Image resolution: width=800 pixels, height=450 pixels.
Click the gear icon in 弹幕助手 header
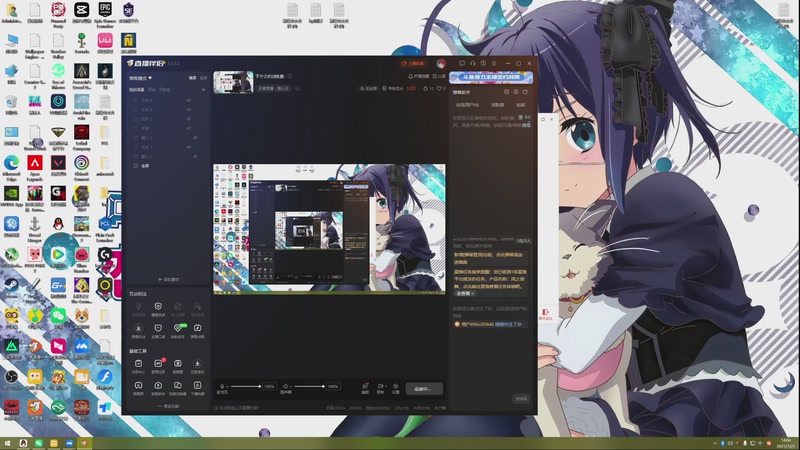[x=516, y=92]
